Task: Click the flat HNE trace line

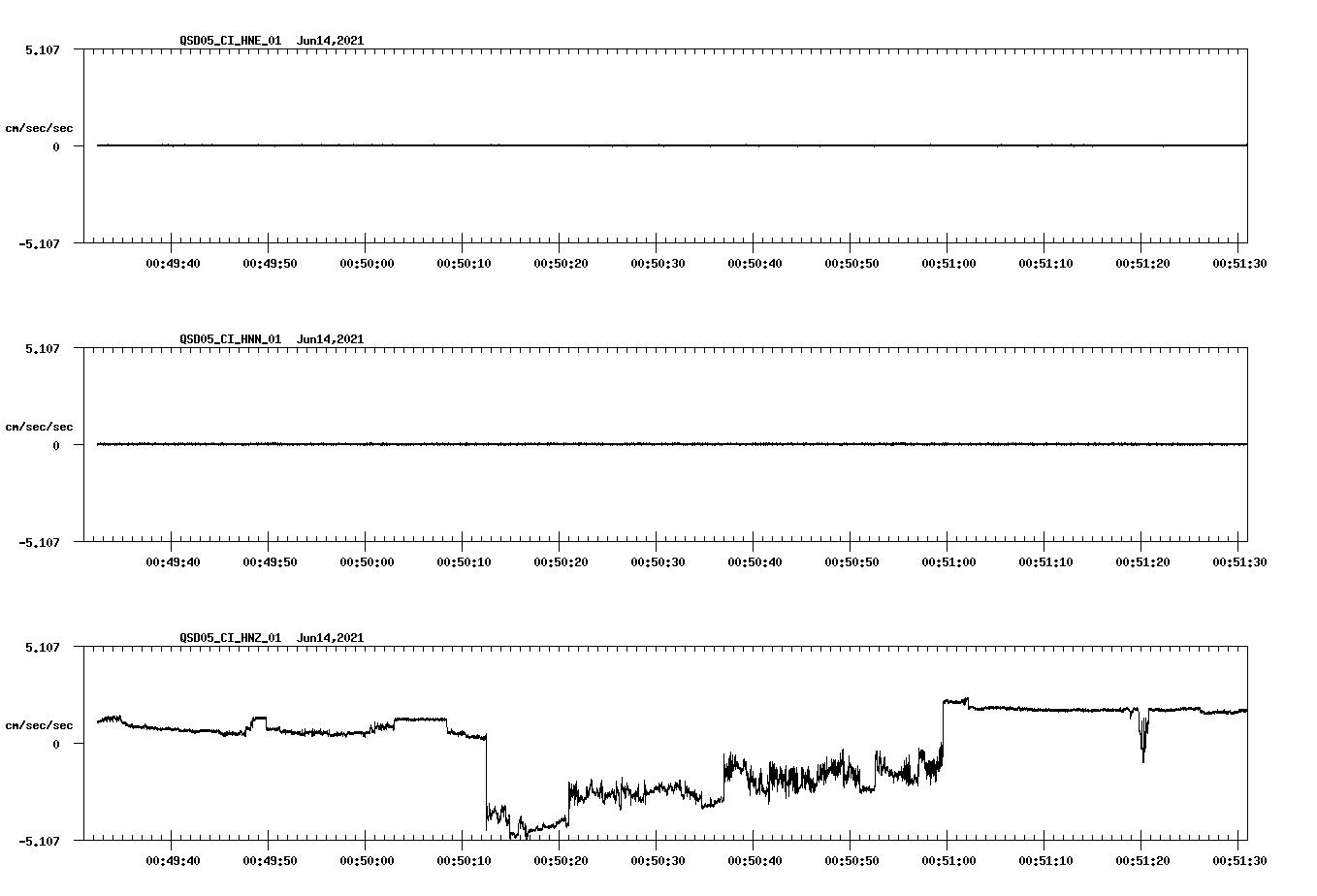Action: [x=672, y=145]
